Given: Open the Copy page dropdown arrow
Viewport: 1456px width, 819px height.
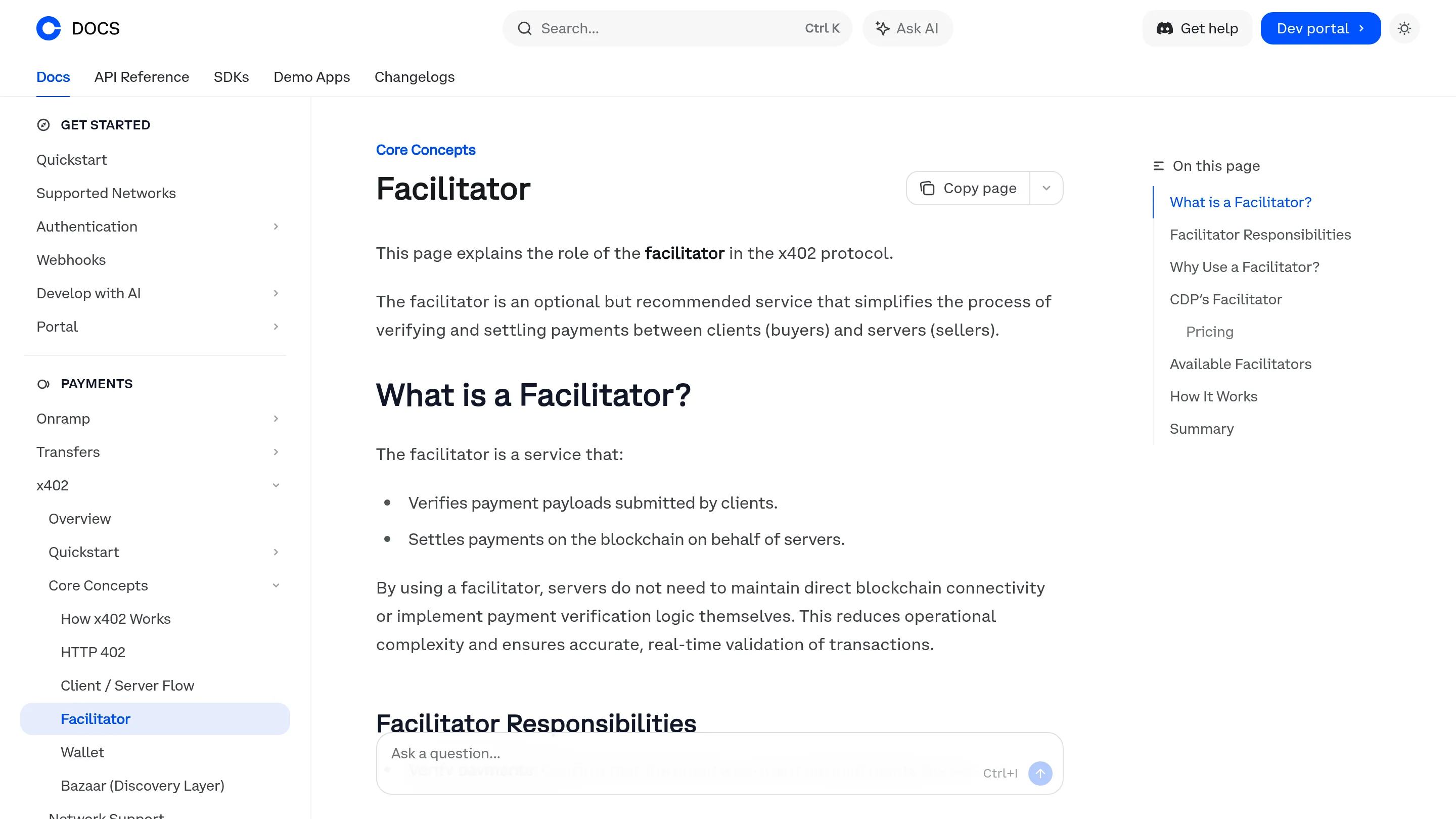Looking at the screenshot, I should (1046, 188).
